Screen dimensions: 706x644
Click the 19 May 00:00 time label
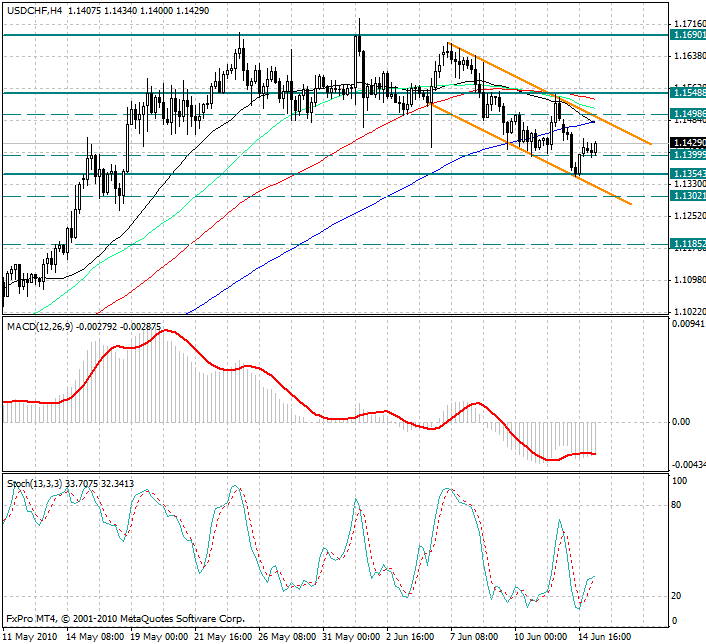click(159, 637)
